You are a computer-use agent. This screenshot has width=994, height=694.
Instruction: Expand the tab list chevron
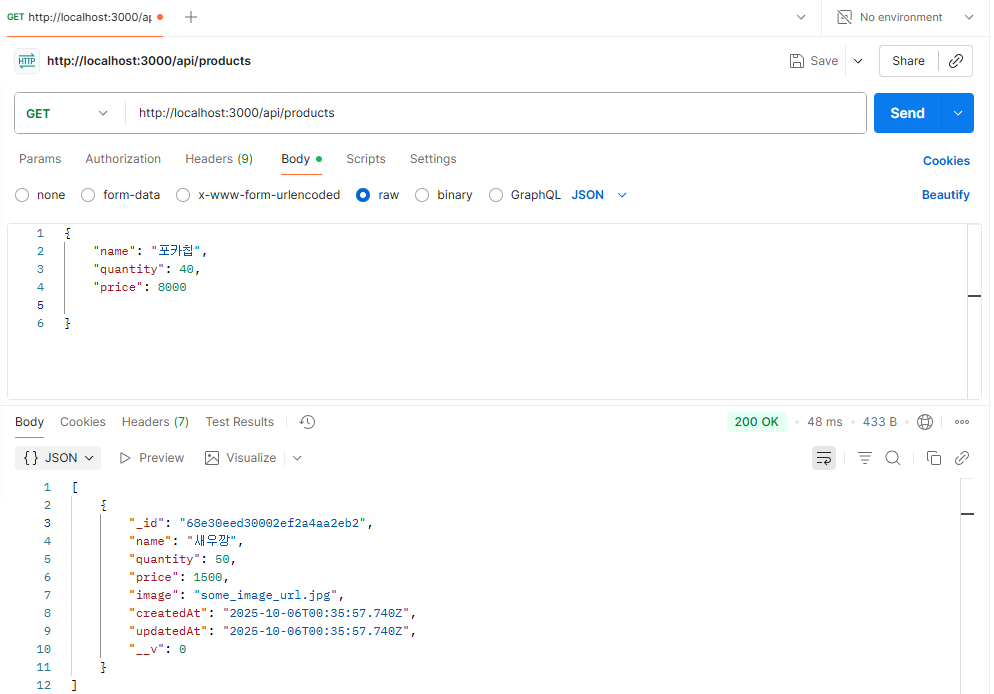[x=801, y=17]
